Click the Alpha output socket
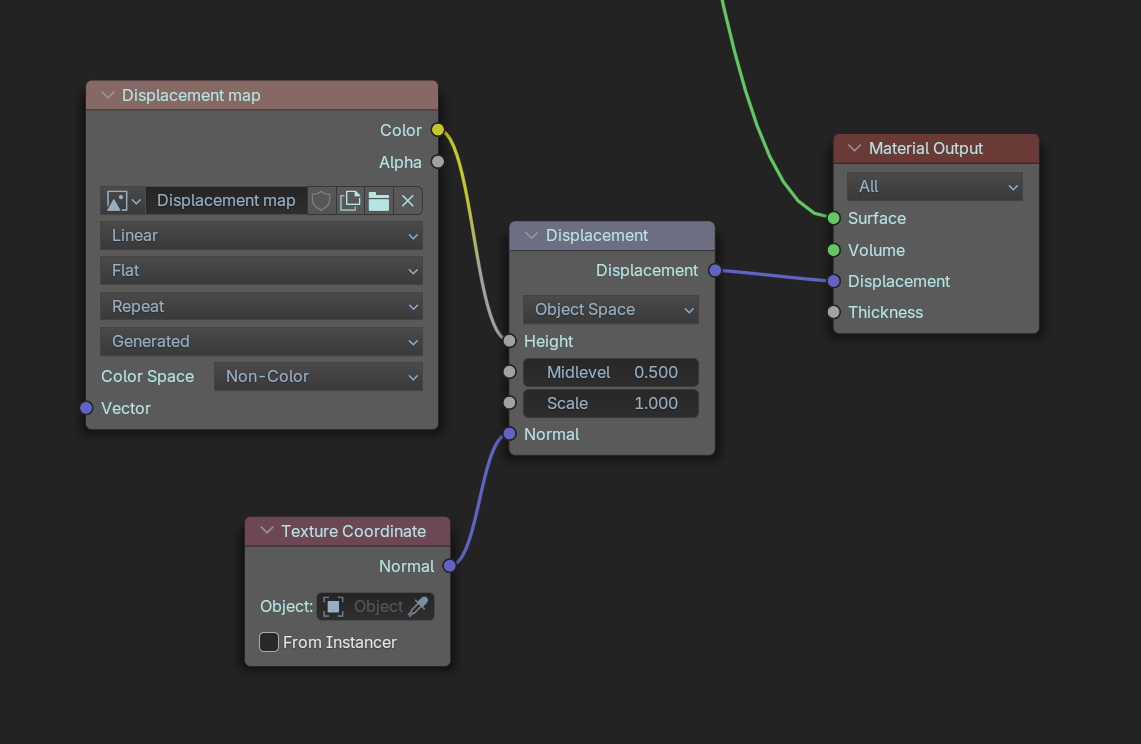Viewport: 1141px width, 744px height. tap(437, 162)
